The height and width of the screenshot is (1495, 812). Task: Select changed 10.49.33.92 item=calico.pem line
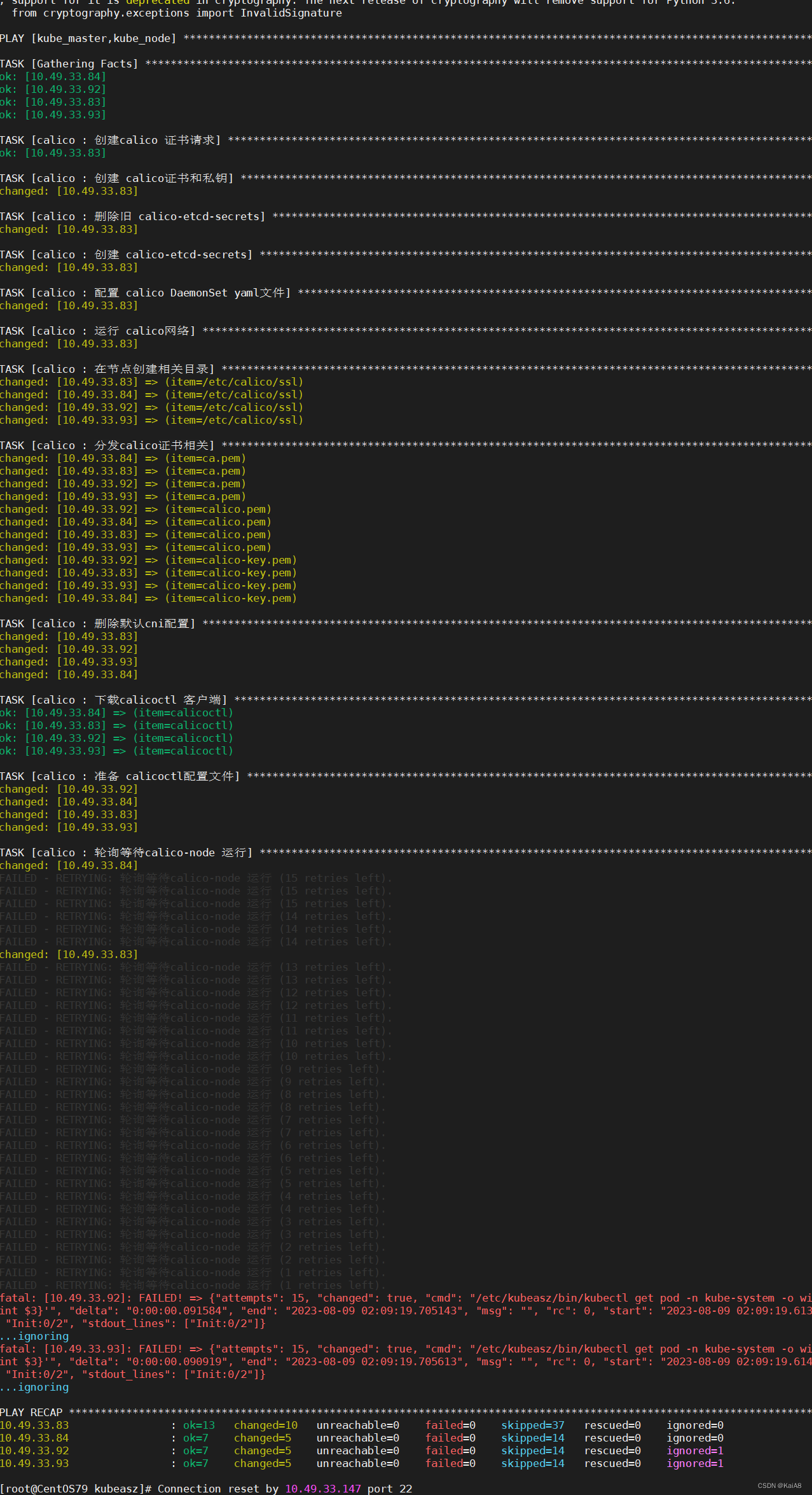click(x=135, y=509)
